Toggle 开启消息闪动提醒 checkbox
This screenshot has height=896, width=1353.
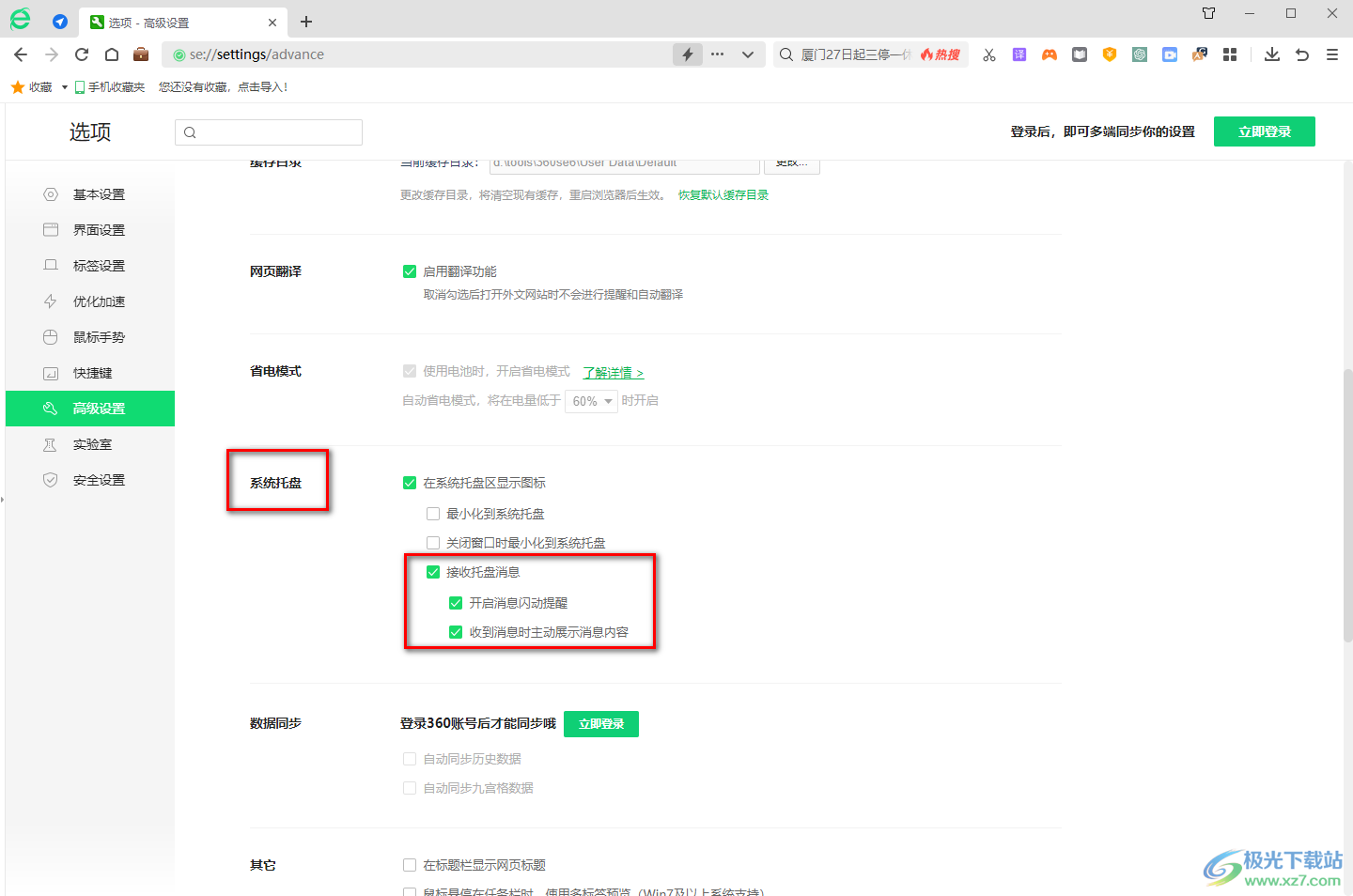click(456, 603)
